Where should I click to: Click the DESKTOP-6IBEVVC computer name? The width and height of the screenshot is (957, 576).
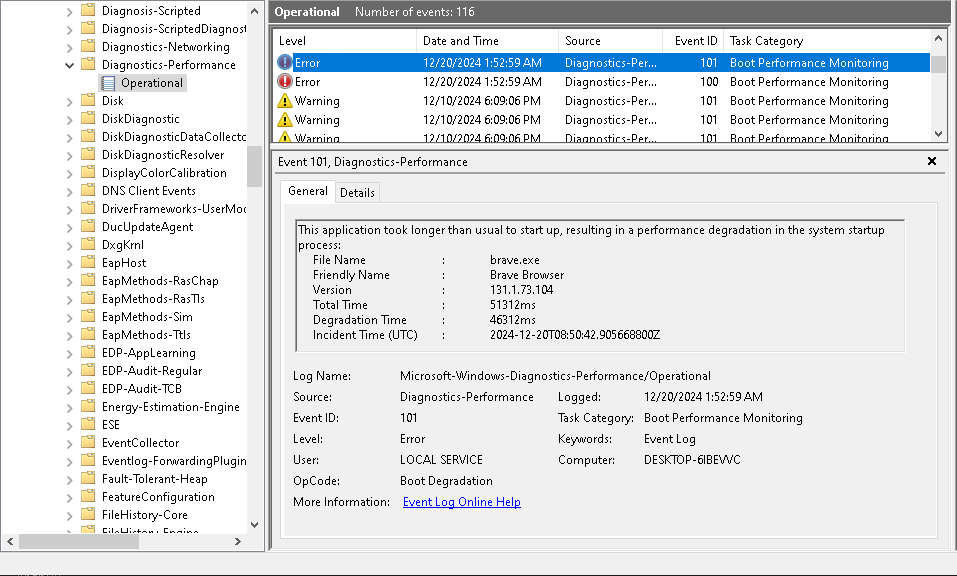click(x=692, y=459)
